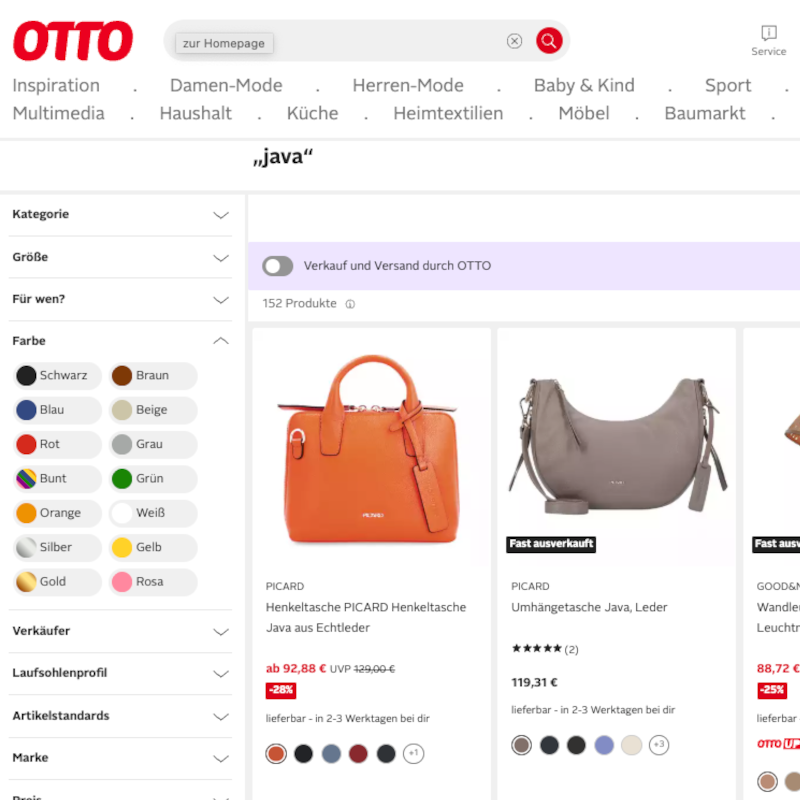
Task: Open Henkeltasche PICARD Henkeltasche Java product link
Action: coord(366,617)
